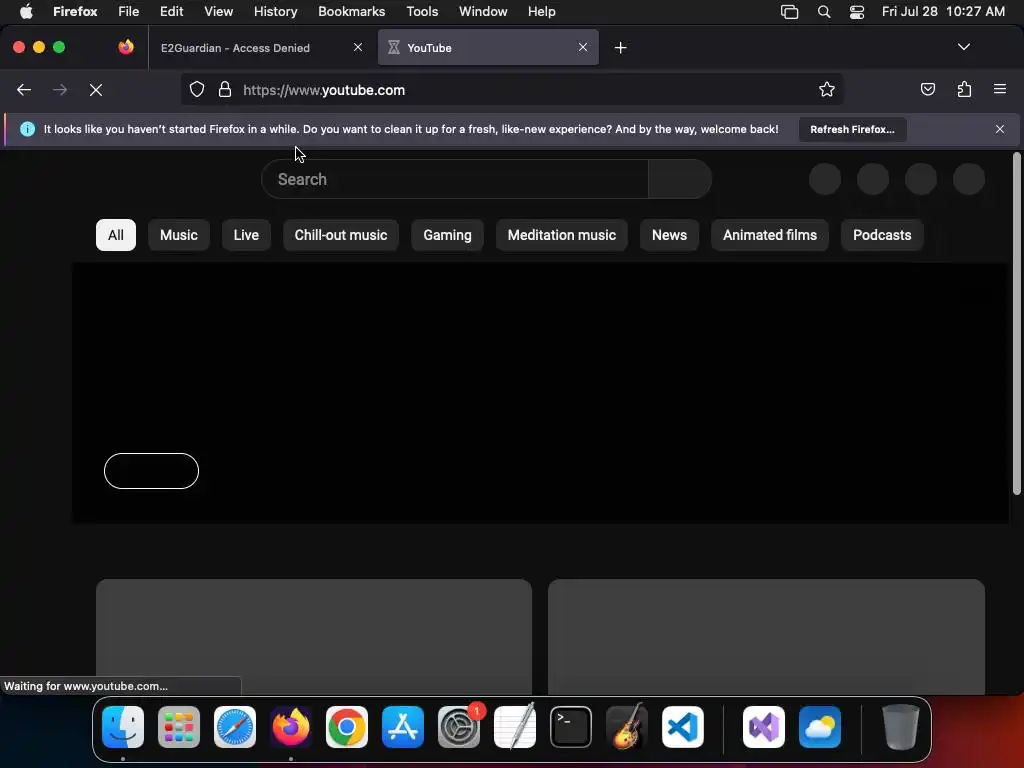Close the YouTube tab
The width and height of the screenshot is (1024, 768).
[x=583, y=47]
